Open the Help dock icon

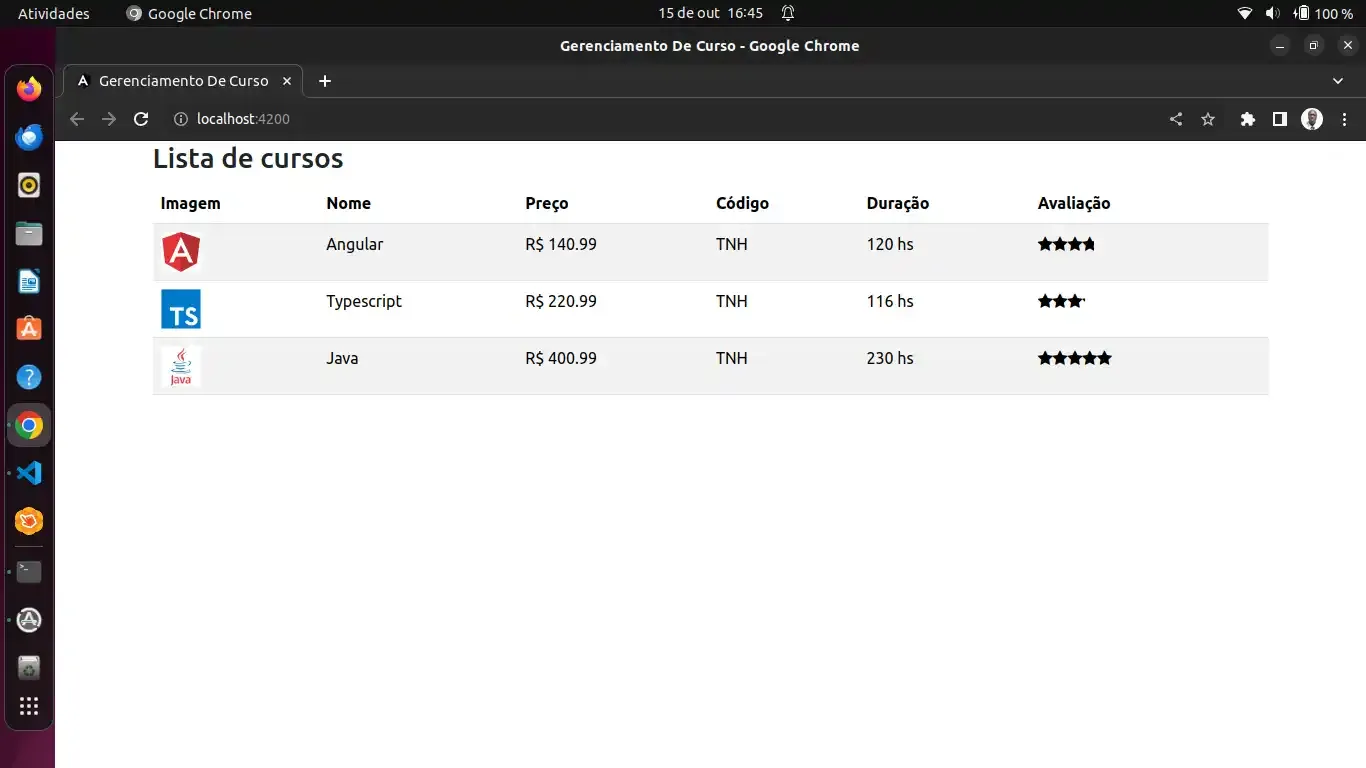pos(29,377)
